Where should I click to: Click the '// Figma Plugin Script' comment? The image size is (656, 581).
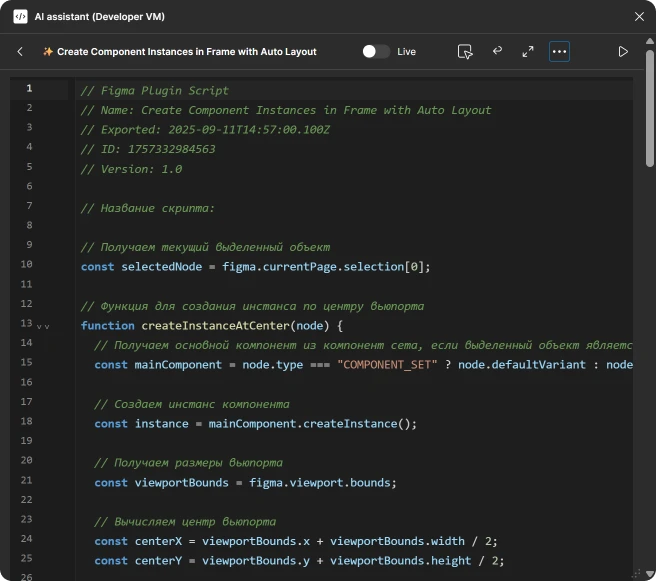point(154,91)
